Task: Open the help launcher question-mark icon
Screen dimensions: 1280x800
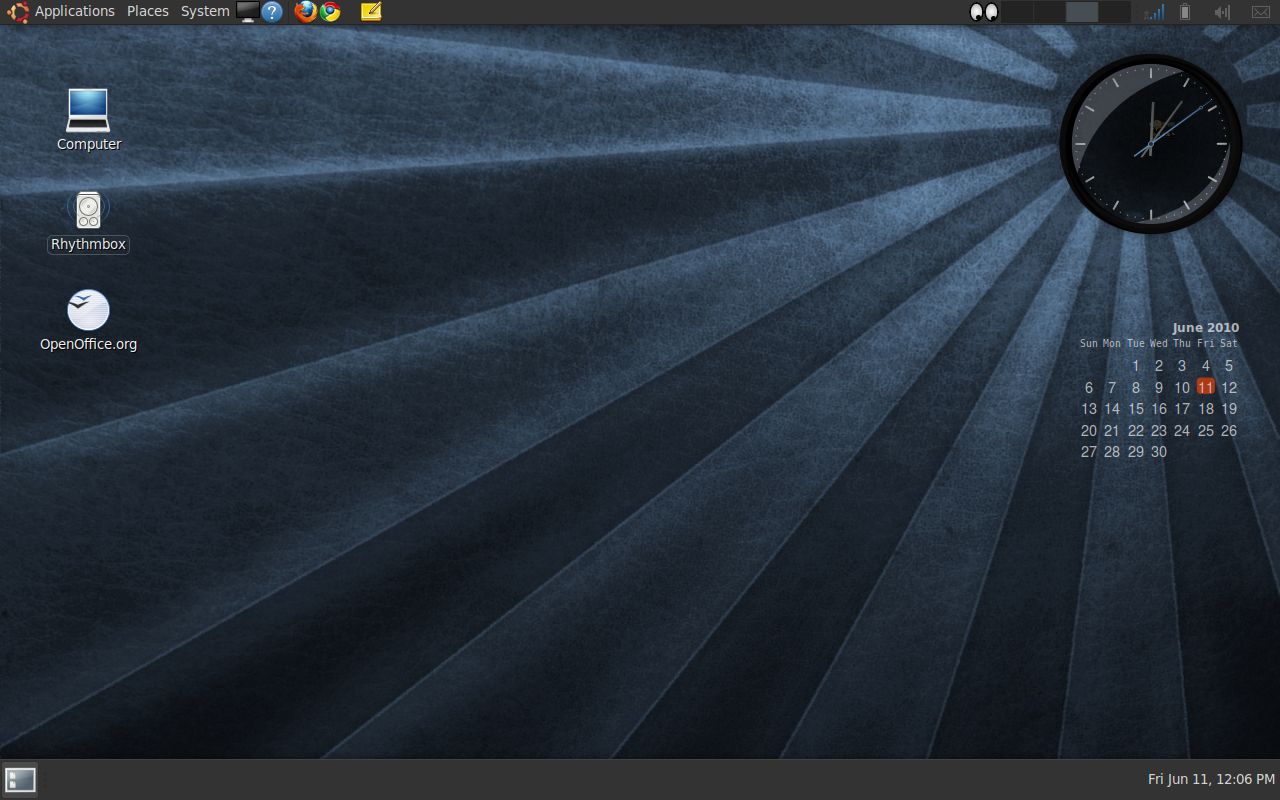Action: click(272, 12)
